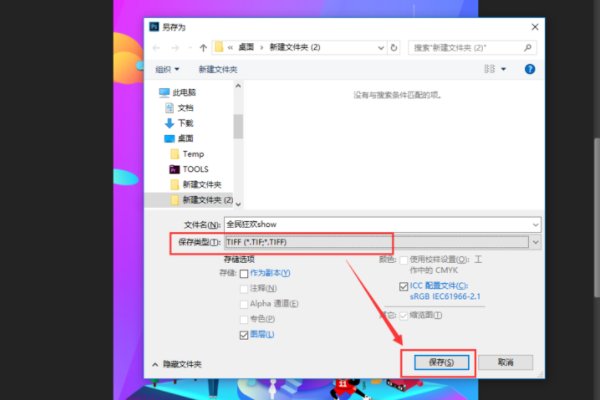Screen dimensions: 600x400
Task: Toggle the 专色 checkbox
Action: click(244, 320)
